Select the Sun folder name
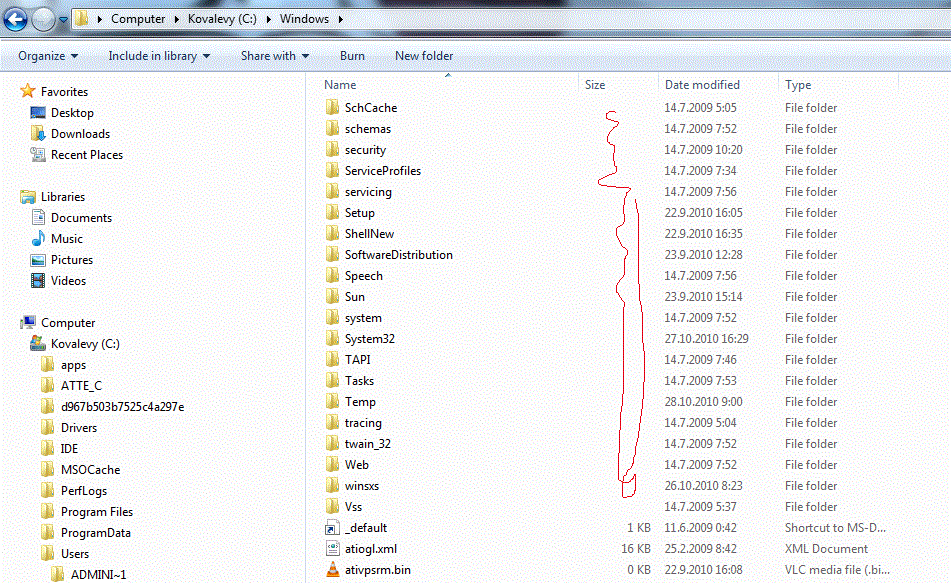 tap(354, 297)
